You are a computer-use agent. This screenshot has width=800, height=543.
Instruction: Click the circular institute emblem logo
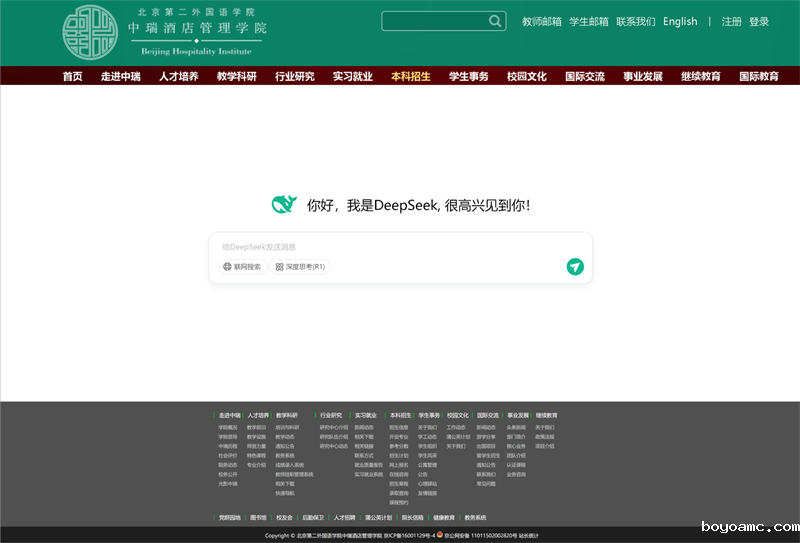click(90, 32)
